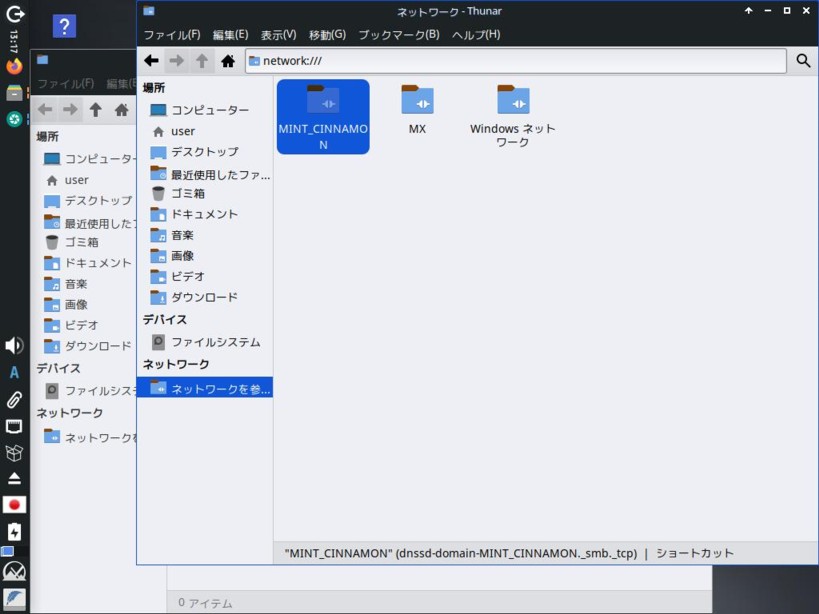Image resolution: width=819 pixels, height=614 pixels.
Task: Open the ヘルプ(H) menu
Action: (x=476, y=35)
